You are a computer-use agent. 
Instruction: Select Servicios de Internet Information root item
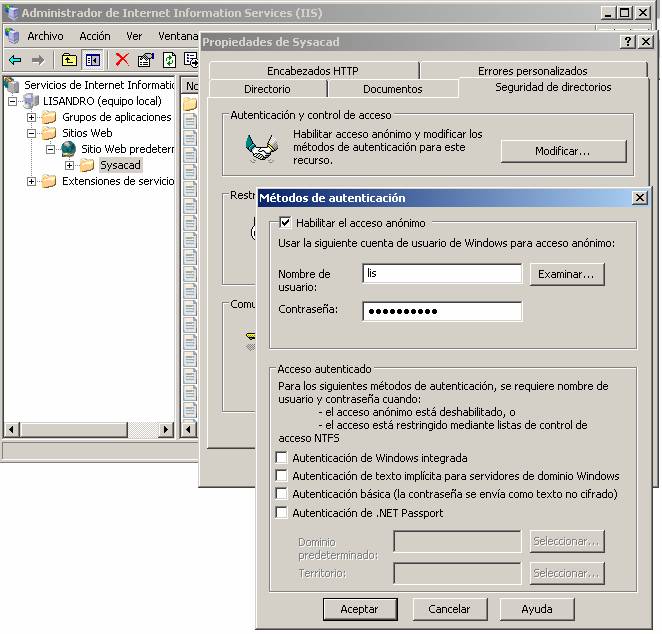[x=99, y=85]
